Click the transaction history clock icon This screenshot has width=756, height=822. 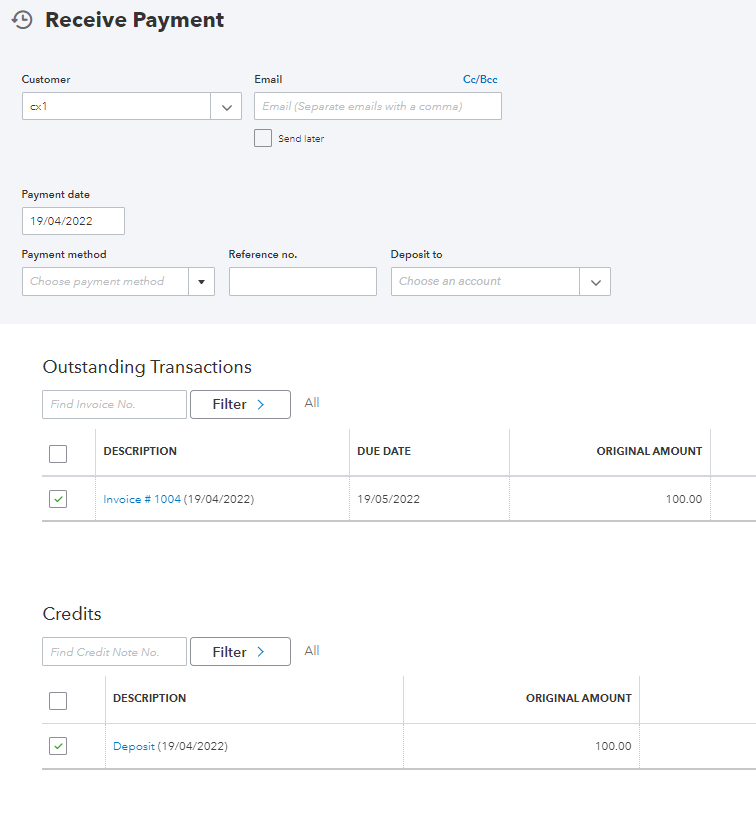[22, 20]
